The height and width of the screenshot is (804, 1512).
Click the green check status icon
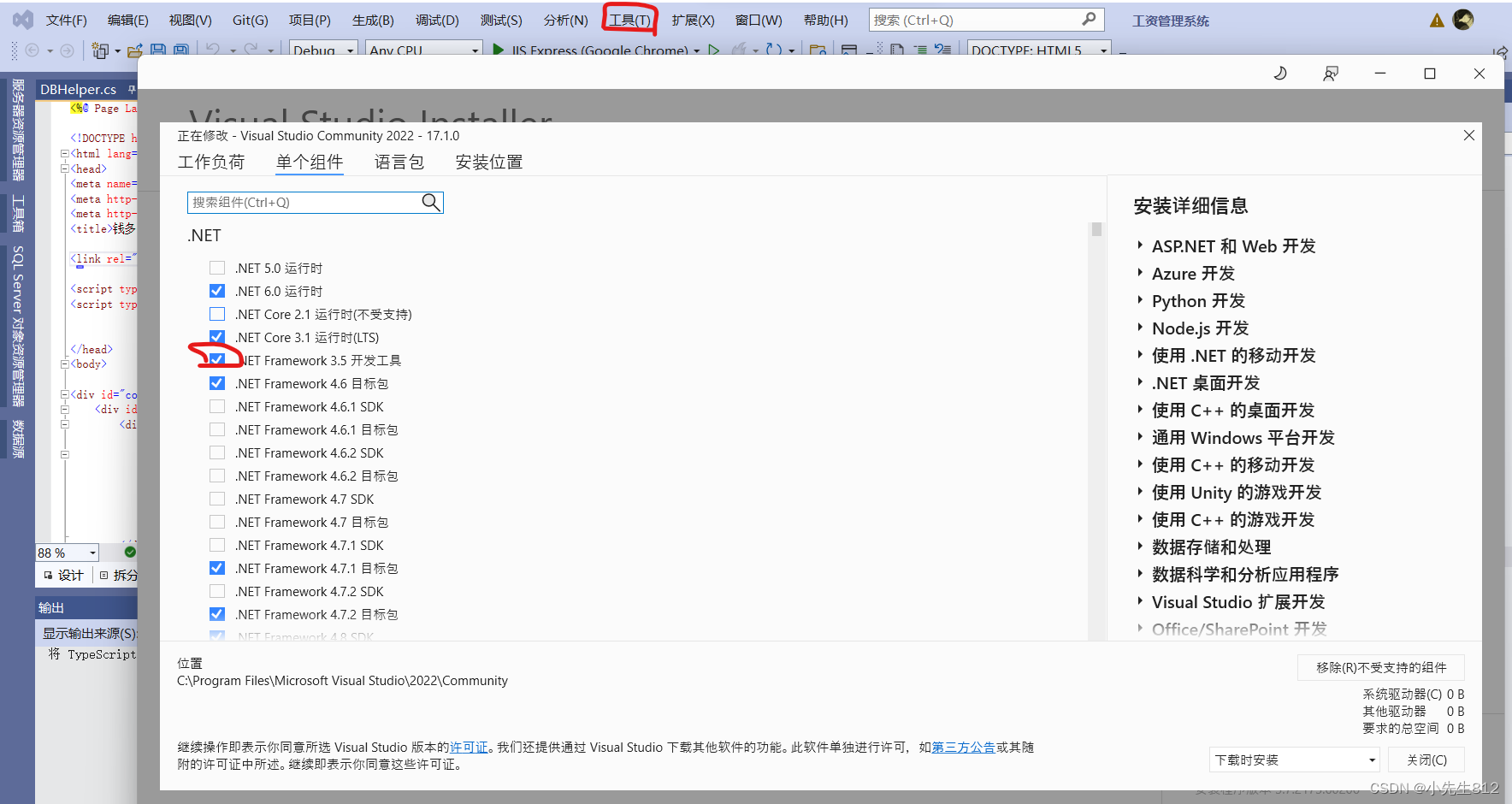tap(130, 552)
